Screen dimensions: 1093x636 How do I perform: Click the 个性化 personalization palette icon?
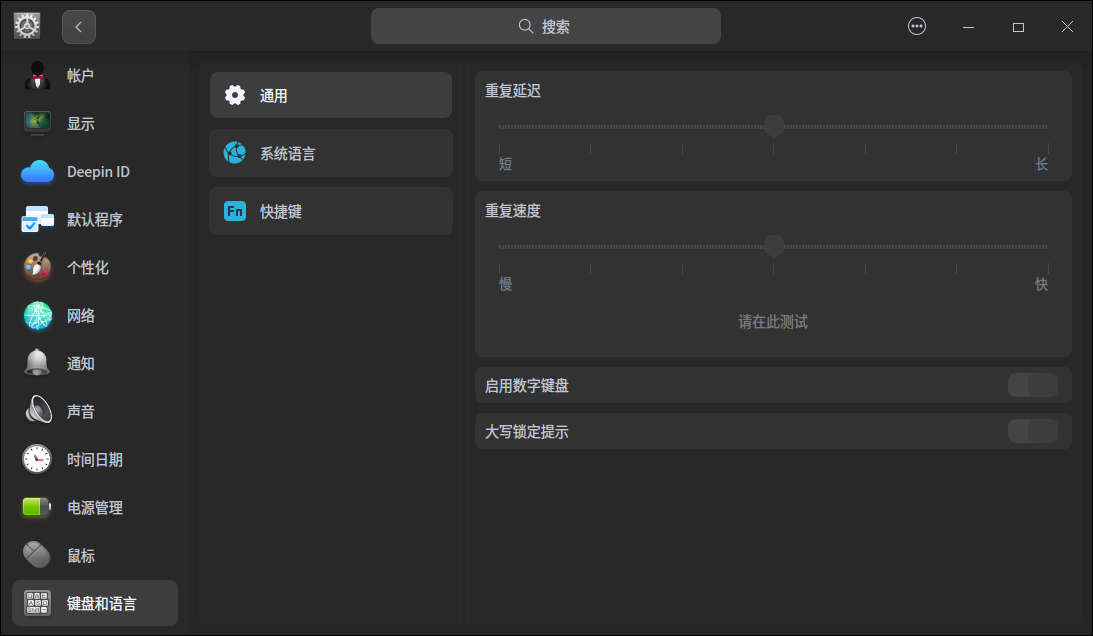tap(36, 267)
